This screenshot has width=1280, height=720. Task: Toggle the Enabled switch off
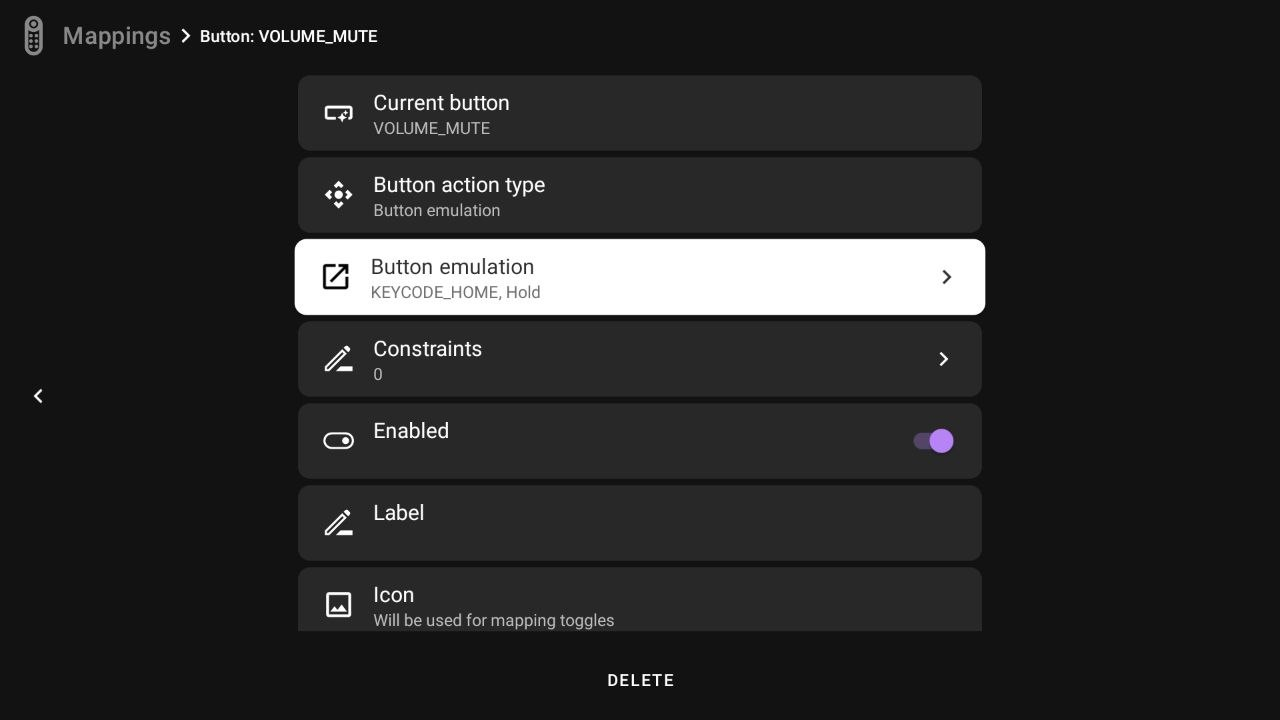point(933,441)
